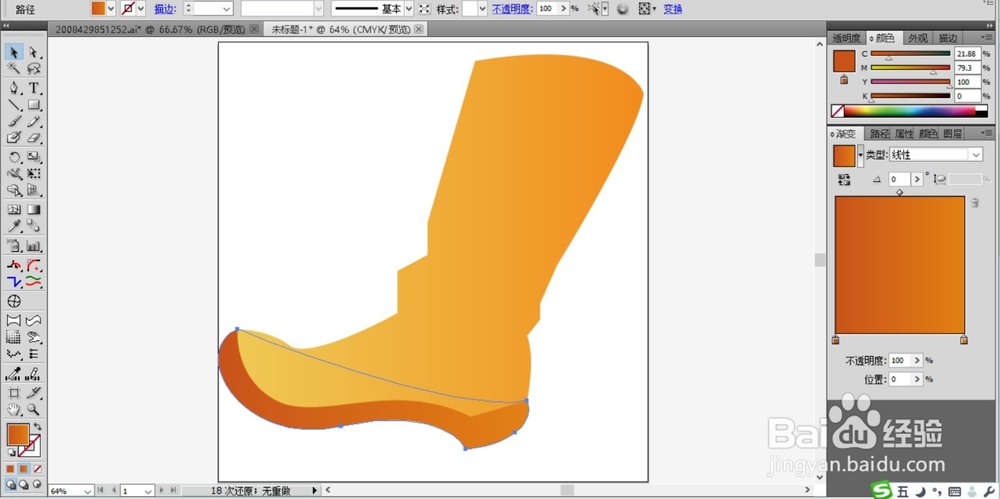Select the Blend tool
The width and height of the screenshot is (1000, 499).
pyautogui.click(x=33, y=226)
